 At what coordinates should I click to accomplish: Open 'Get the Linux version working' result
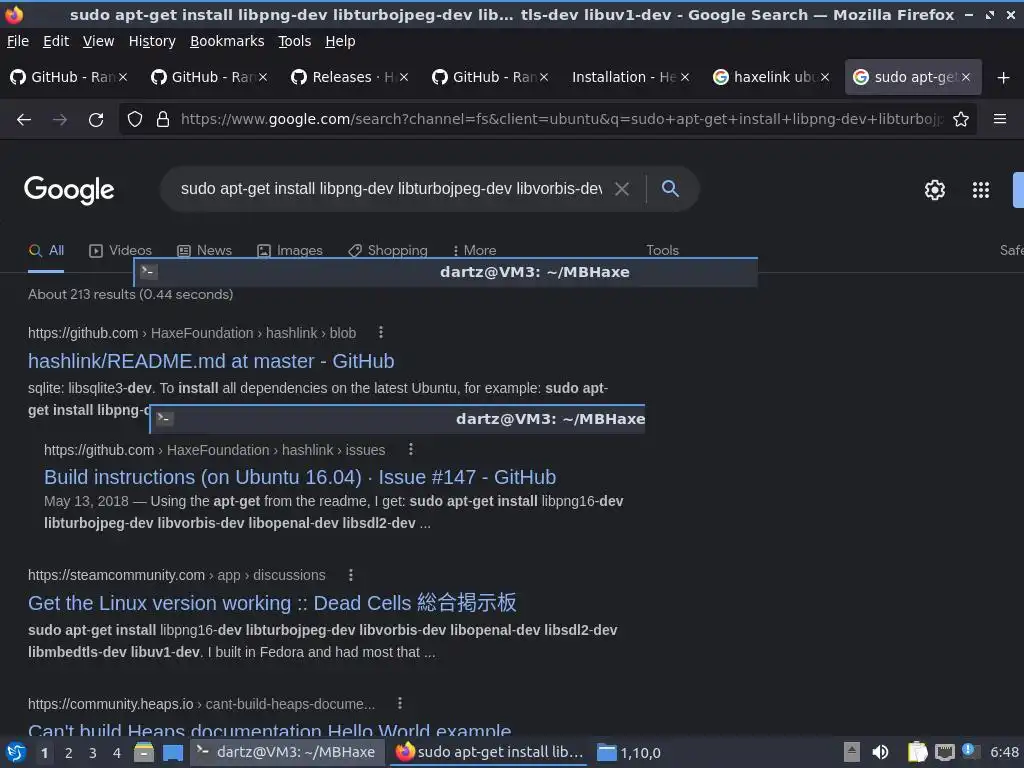pyautogui.click(x=272, y=603)
